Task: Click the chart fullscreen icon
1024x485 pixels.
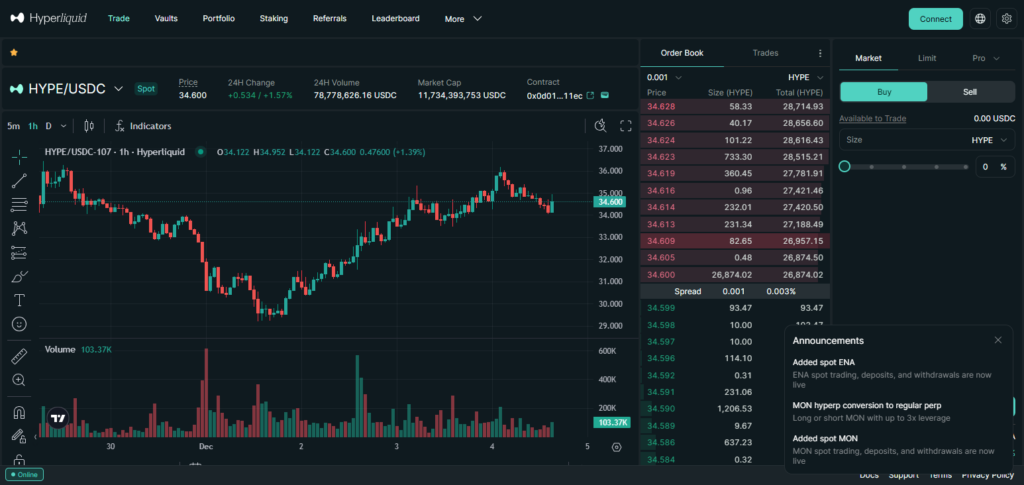Action: (x=626, y=126)
